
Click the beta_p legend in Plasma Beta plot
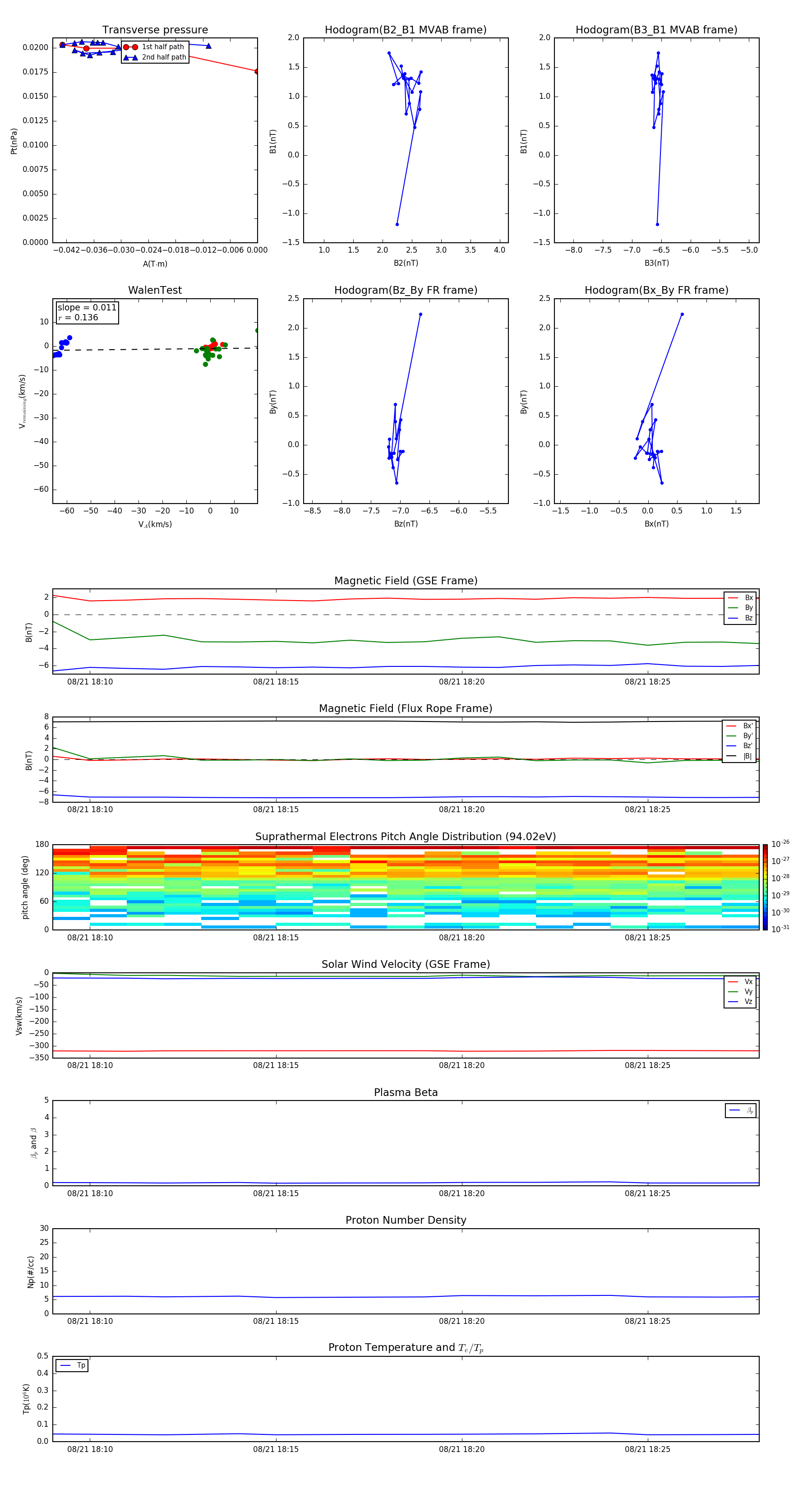pyautogui.click(x=740, y=1110)
